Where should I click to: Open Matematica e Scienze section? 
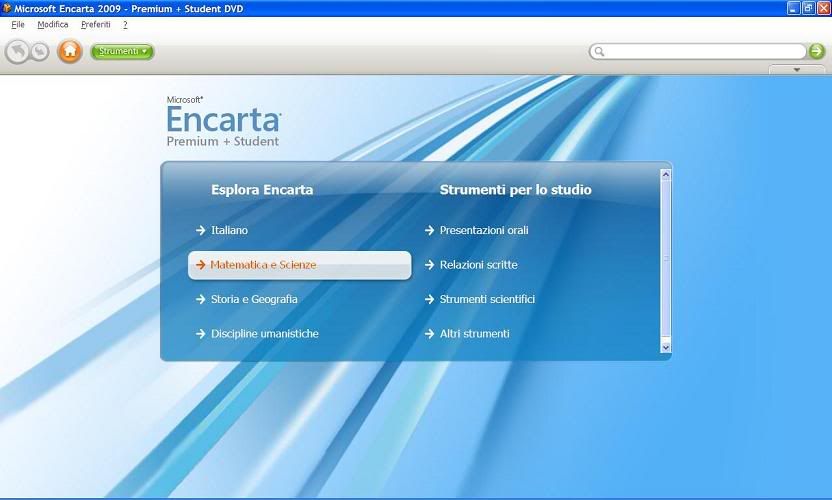(300, 265)
